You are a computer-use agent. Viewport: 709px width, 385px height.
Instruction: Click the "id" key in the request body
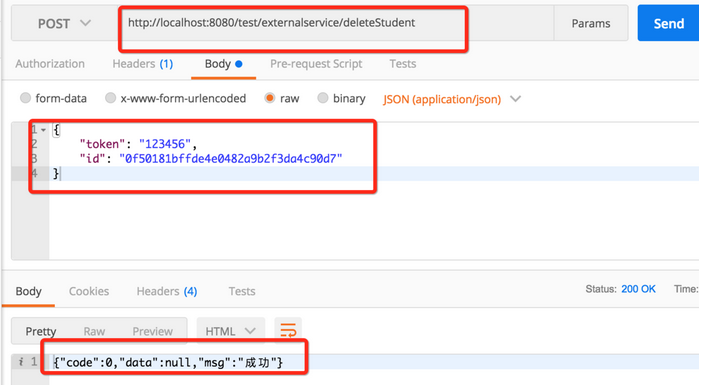tap(92, 158)
